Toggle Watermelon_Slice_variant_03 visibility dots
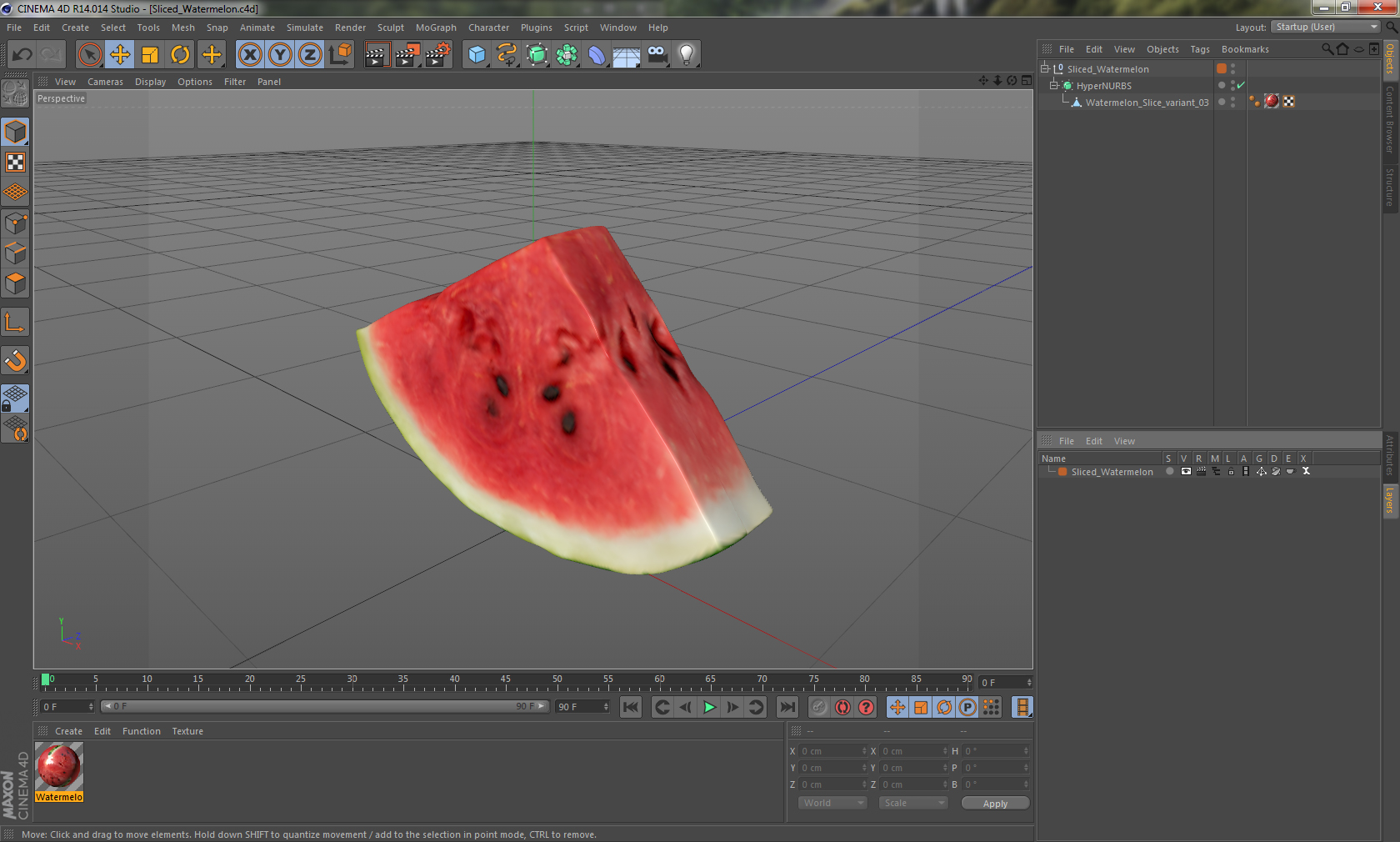This screenshot has height=842, width=1400. click(1232, 102)
